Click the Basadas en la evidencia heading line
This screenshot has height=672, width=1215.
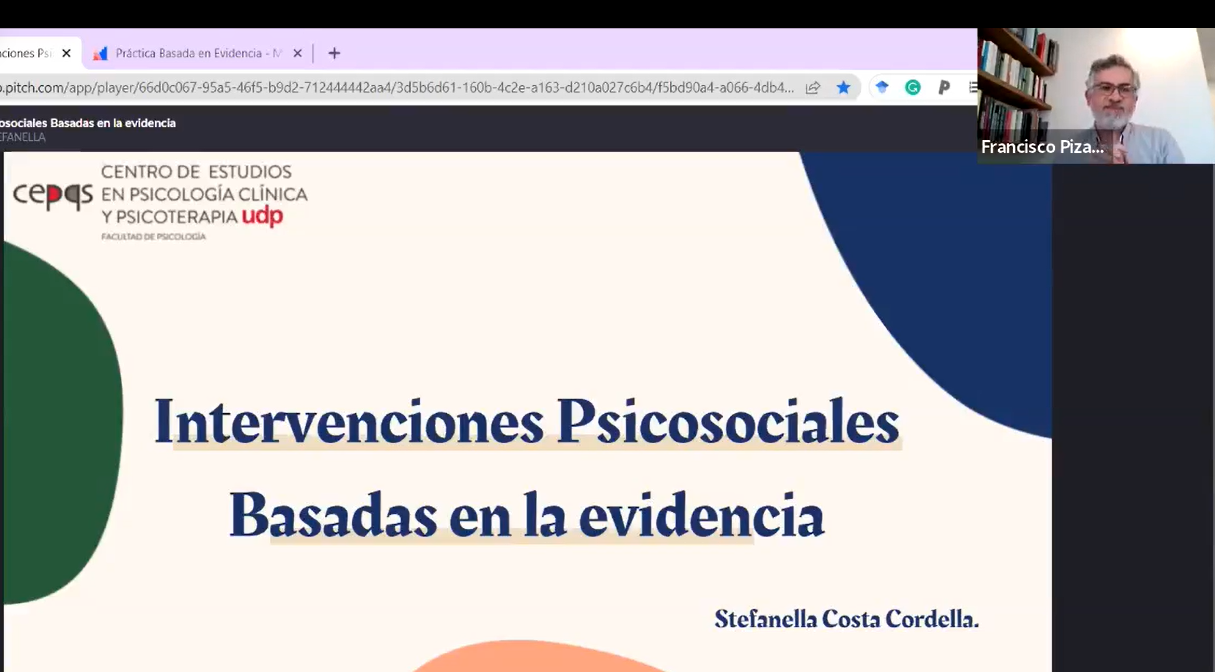(x=527, y=515)
